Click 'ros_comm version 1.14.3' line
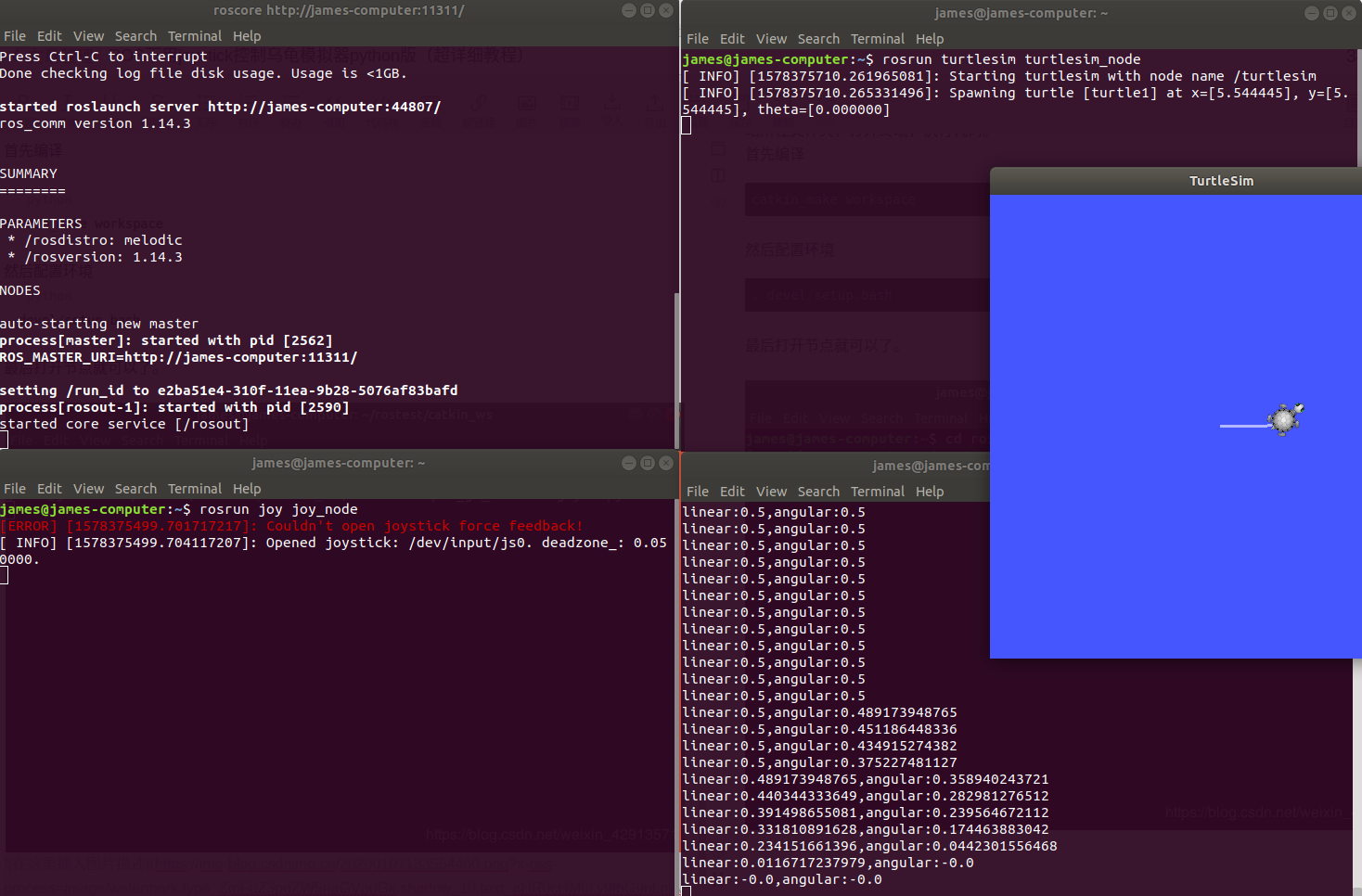The width and height of the screenshot is (1362, 896). (96, 123)
